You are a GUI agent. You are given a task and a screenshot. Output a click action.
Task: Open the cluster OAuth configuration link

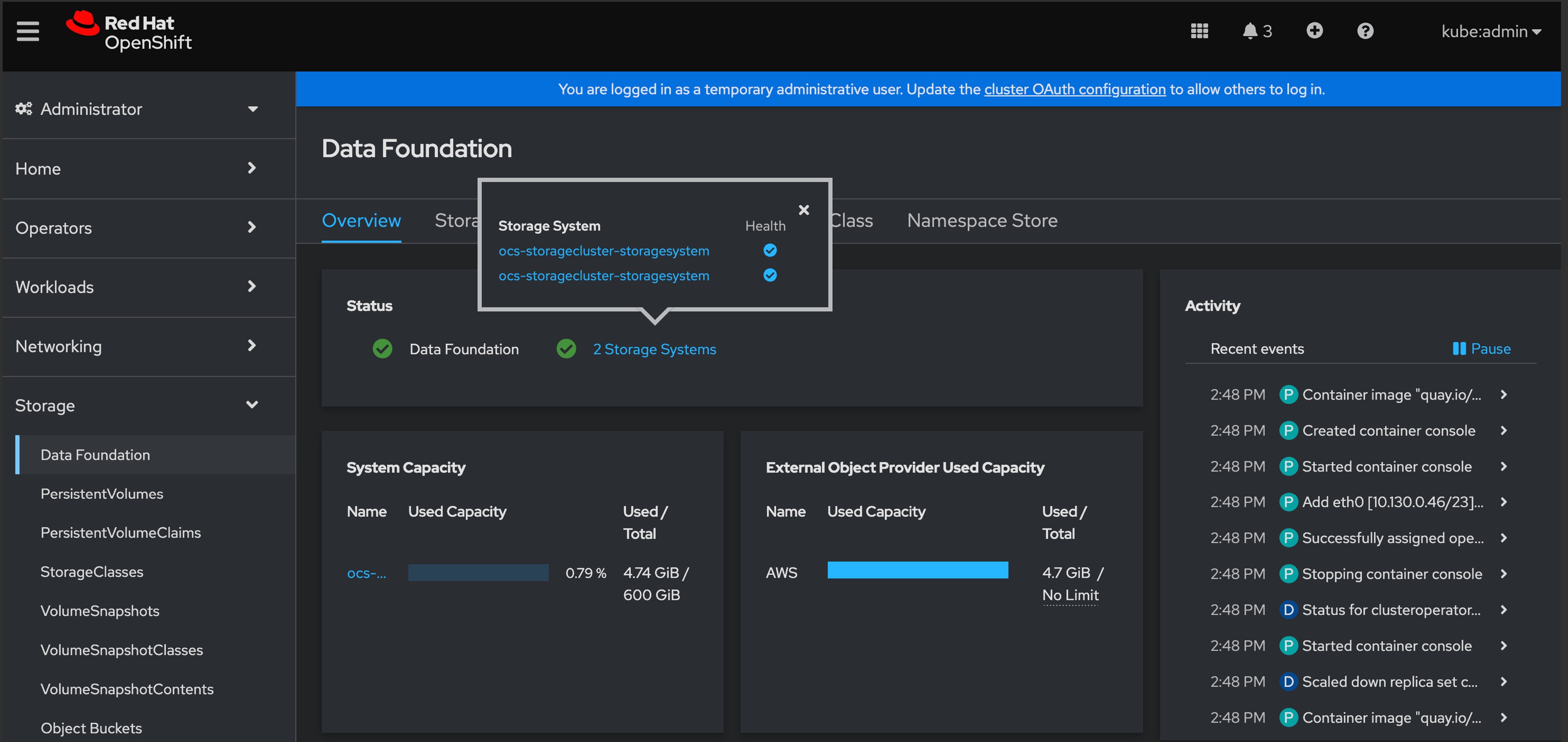[1075, 89]
